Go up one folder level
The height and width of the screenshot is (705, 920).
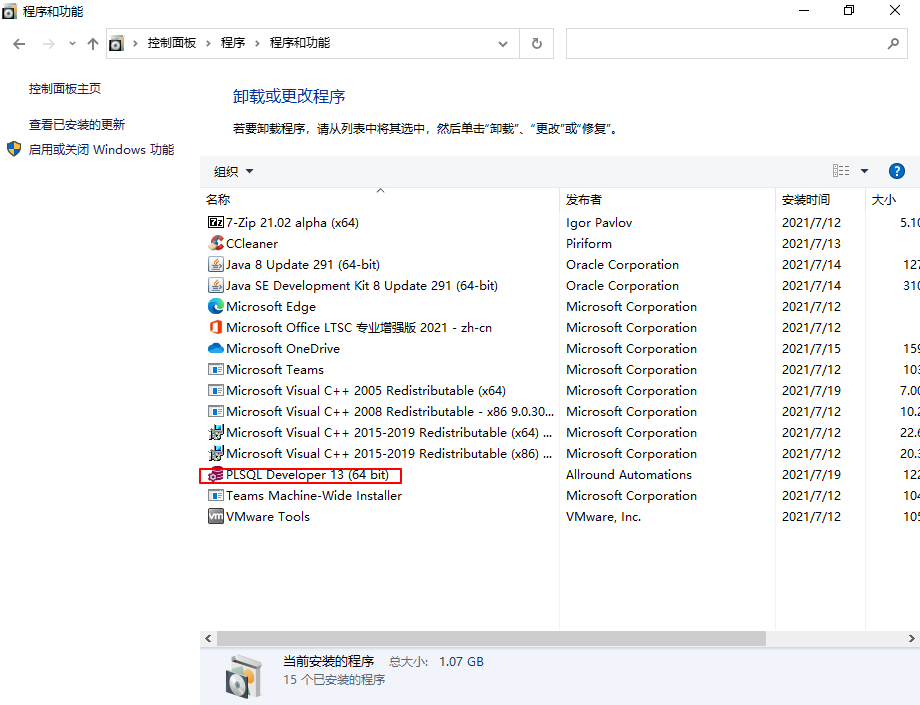pos(93,44)
